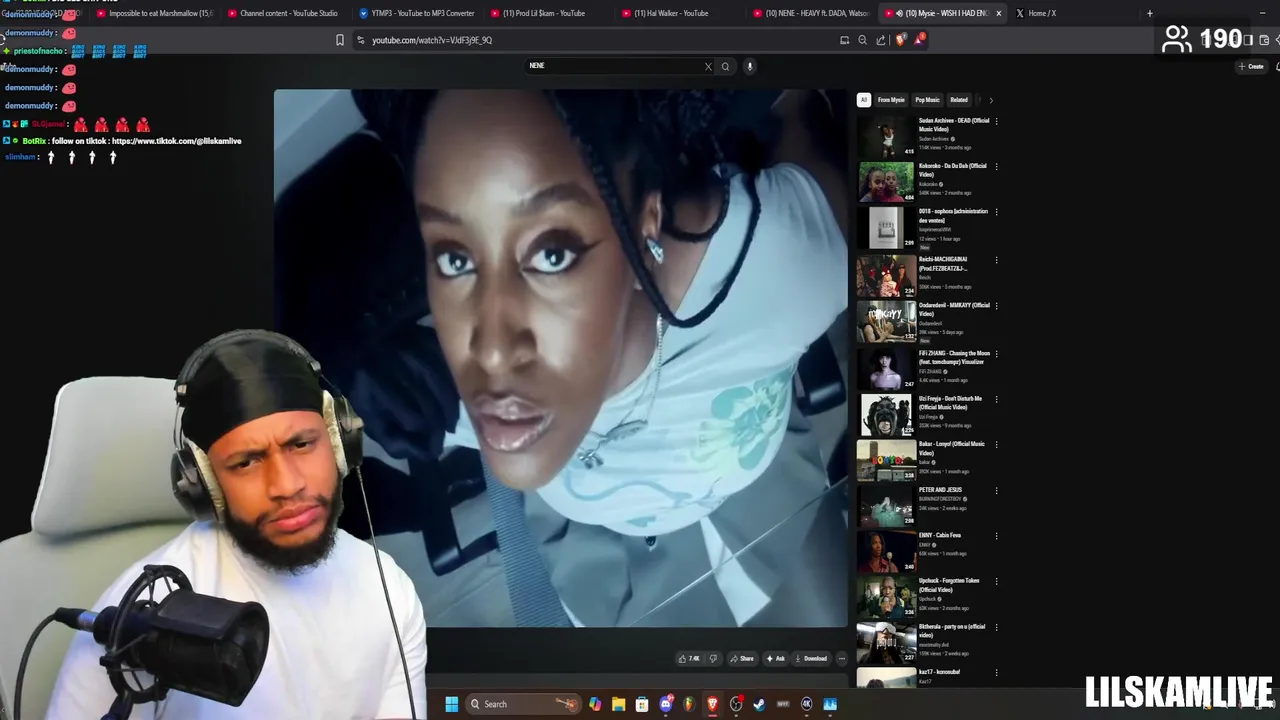
Task: Like the video with 7.4K likes
Action: click(x=688, y=659)
